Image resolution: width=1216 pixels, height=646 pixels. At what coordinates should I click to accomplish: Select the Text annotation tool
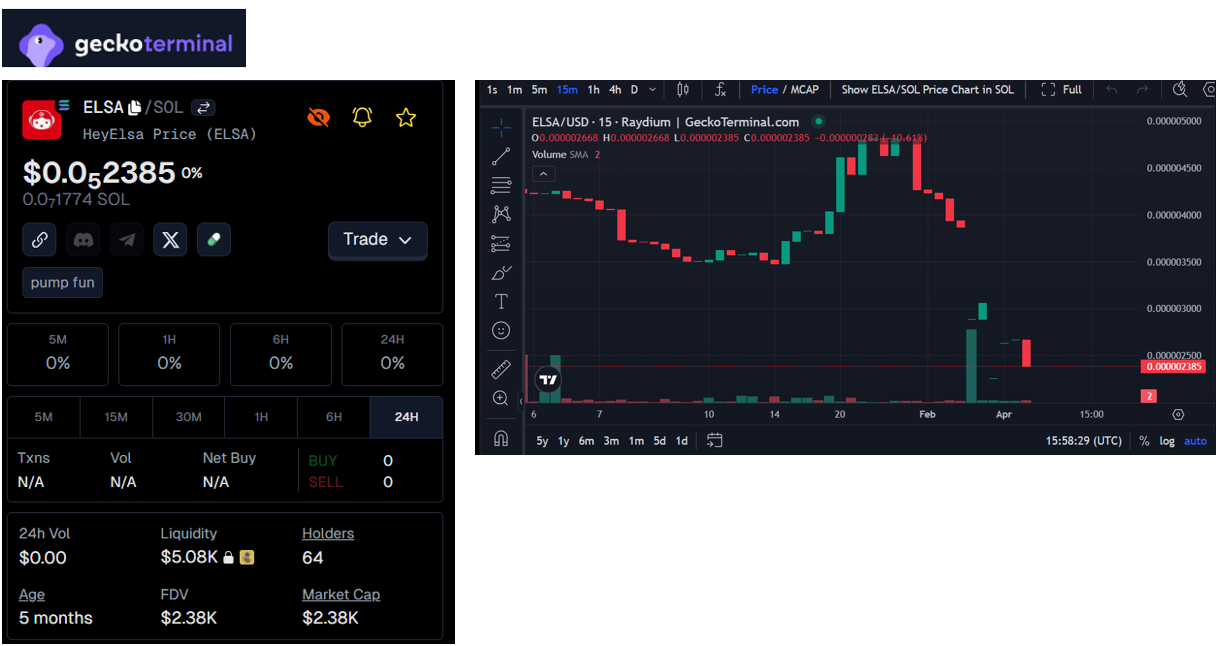pyautogui.click(x=501, y=301)
